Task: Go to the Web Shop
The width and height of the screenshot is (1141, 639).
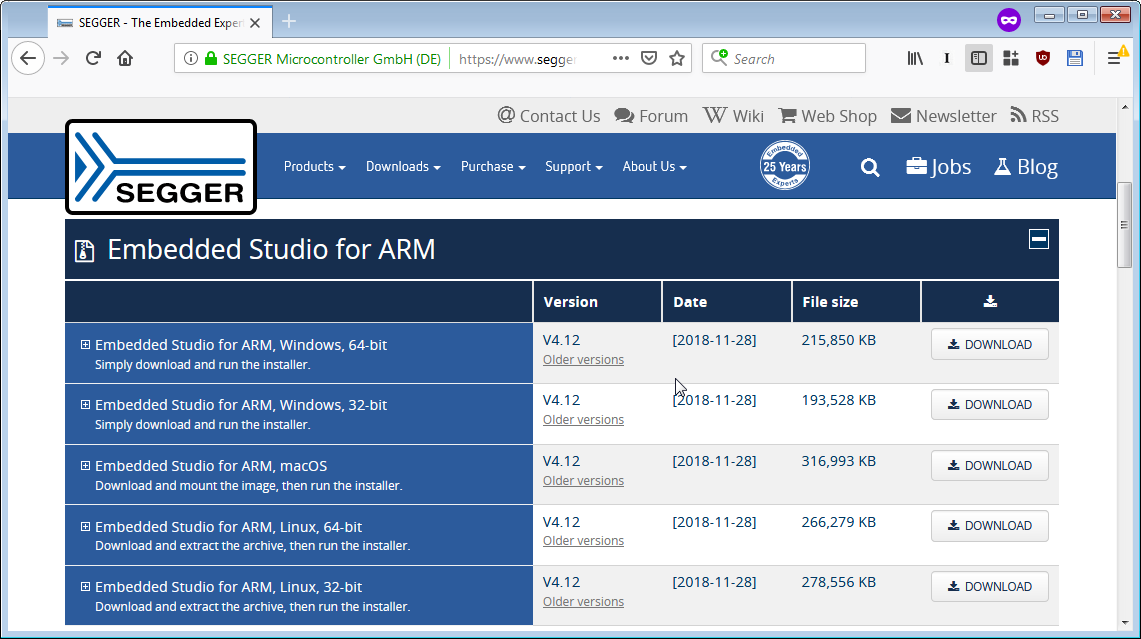Action: click(827, 116)
